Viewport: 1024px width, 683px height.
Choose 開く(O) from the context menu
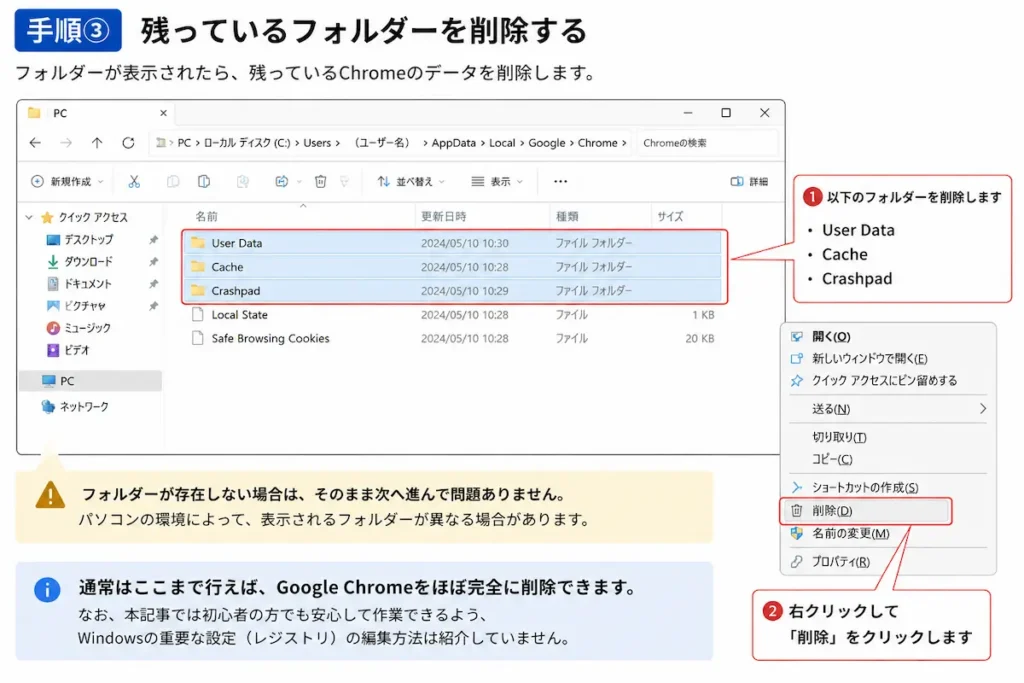(x=888, y=336)
